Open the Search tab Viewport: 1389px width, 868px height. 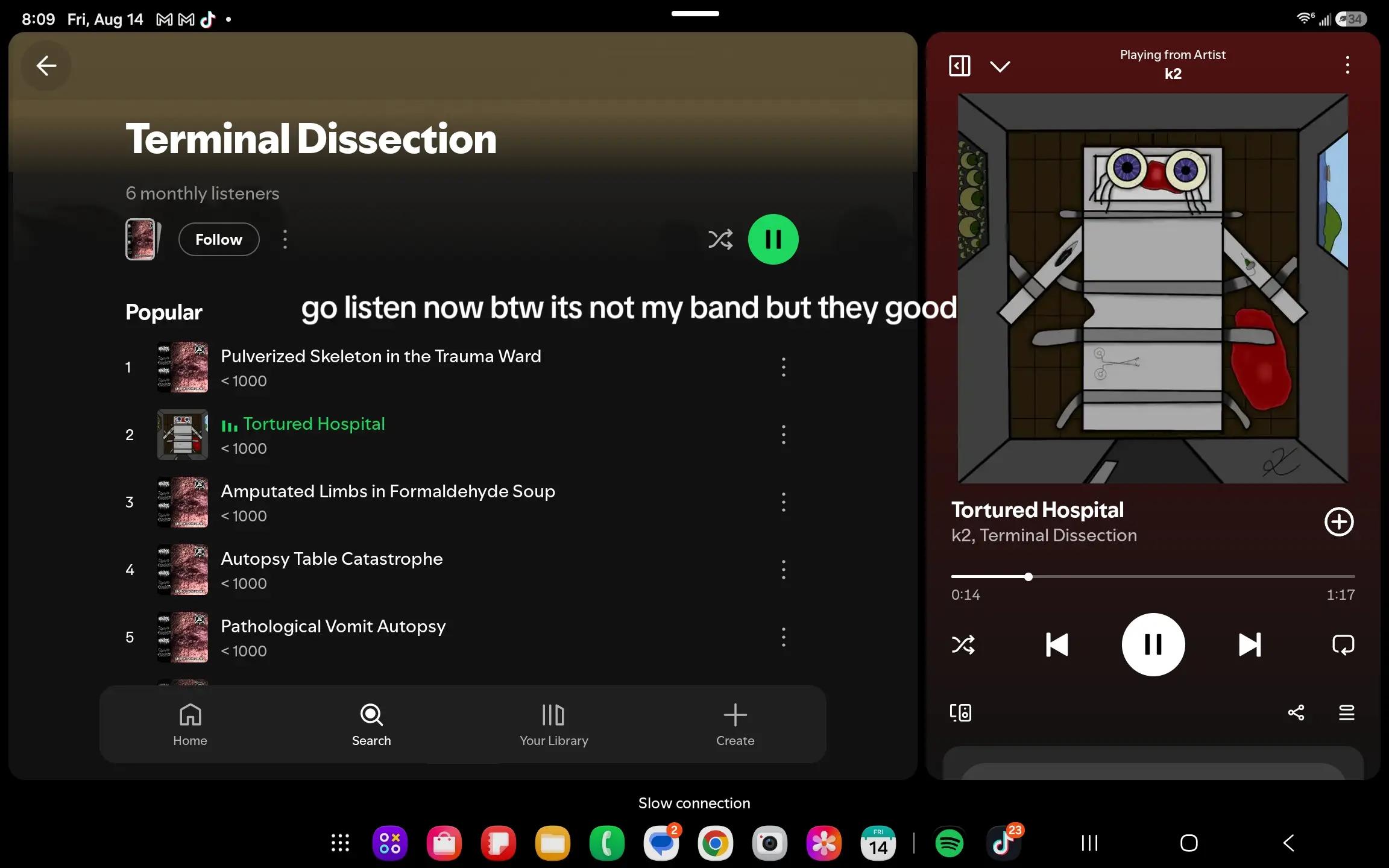pyautogui.click(x=371, y=725)
